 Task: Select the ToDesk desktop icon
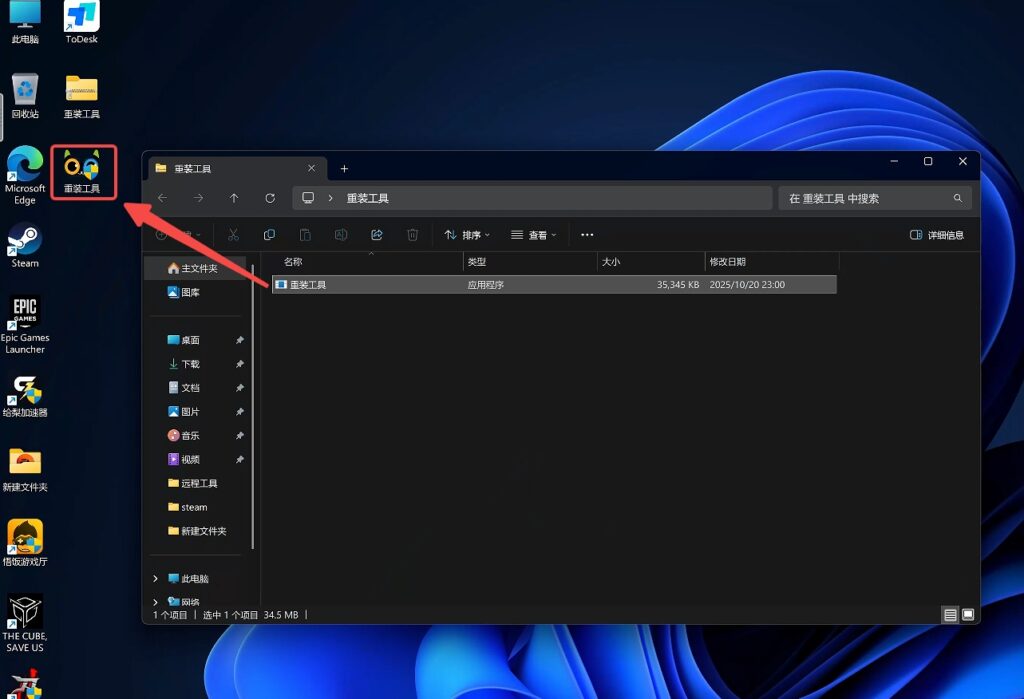(81, 22)
